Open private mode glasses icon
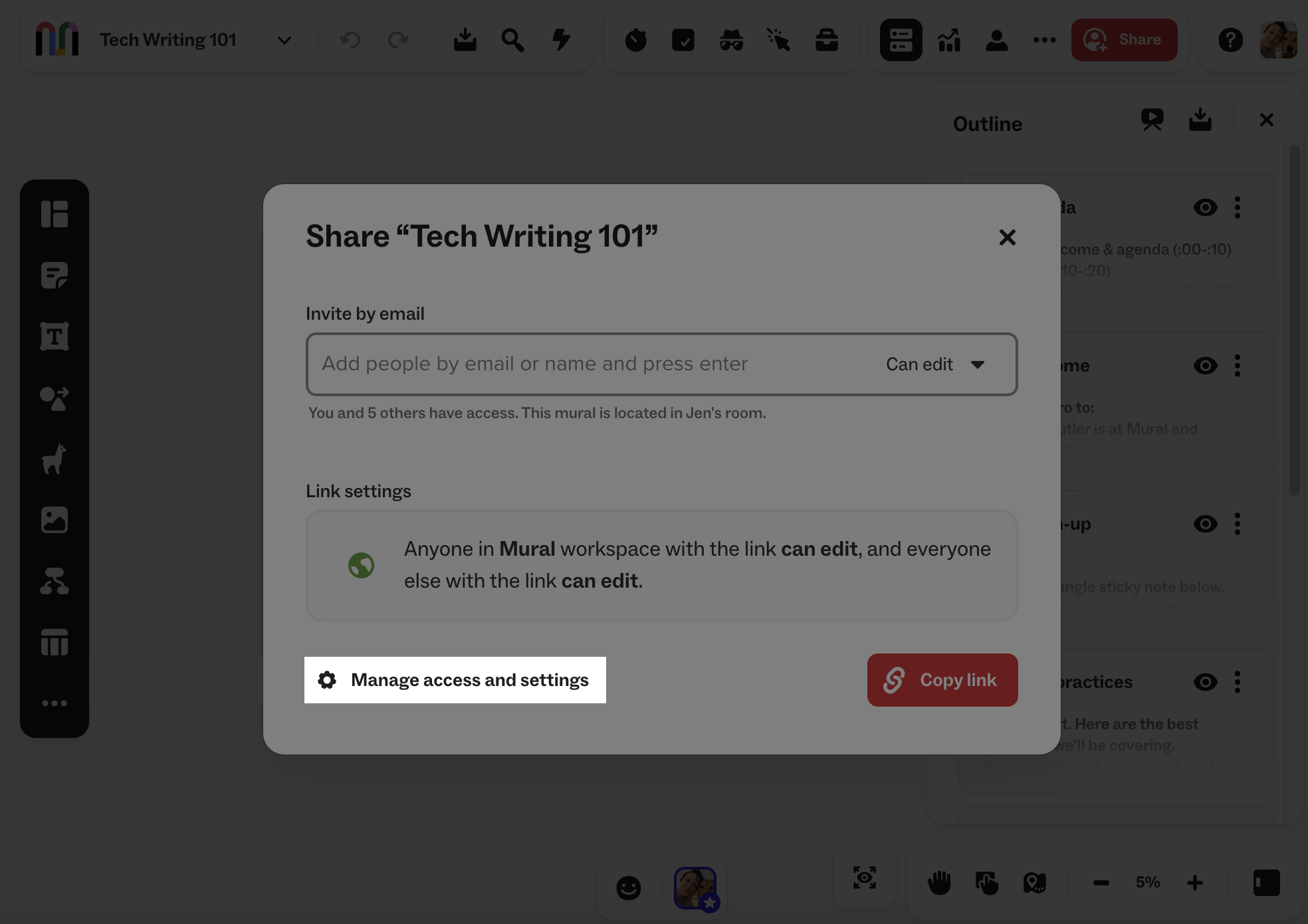This screenshot has height=924, width=1308. point(731,40)
